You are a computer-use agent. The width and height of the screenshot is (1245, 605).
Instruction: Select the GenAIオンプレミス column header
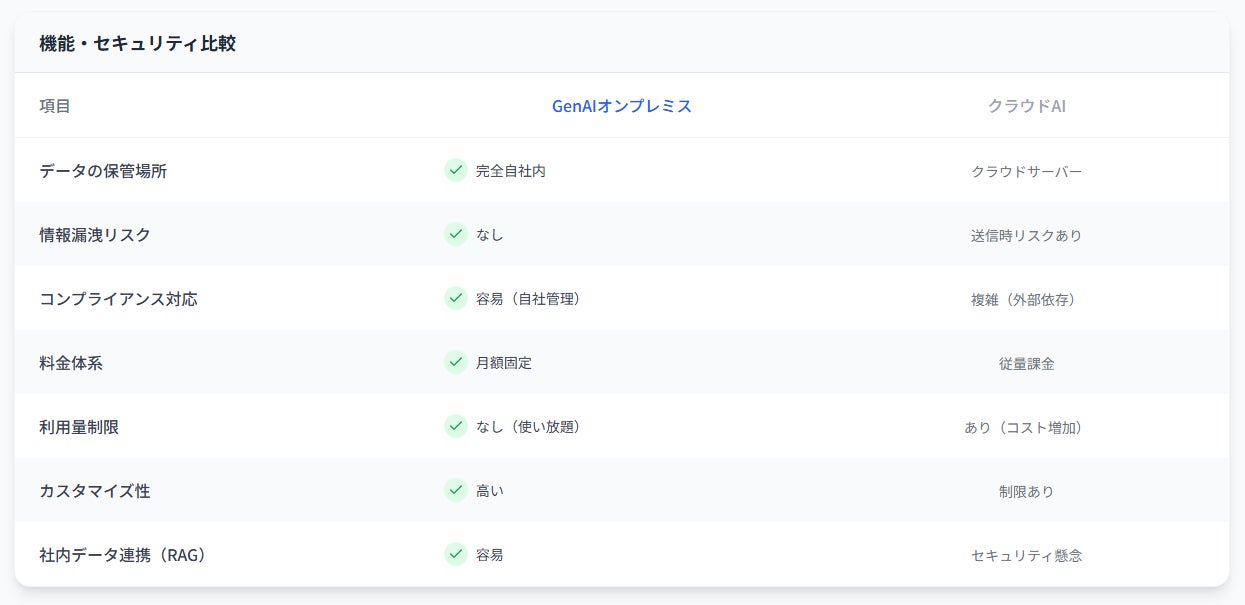(x=622, y=106)
